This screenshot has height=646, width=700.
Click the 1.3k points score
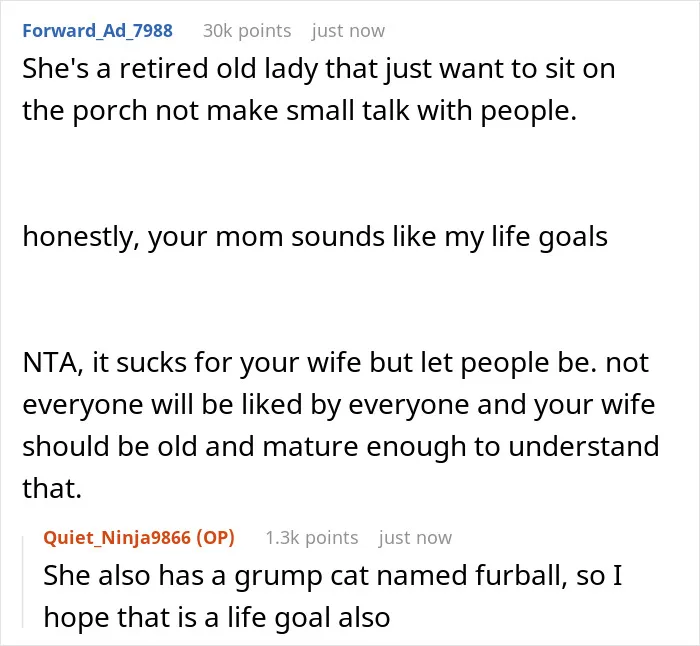312,538
